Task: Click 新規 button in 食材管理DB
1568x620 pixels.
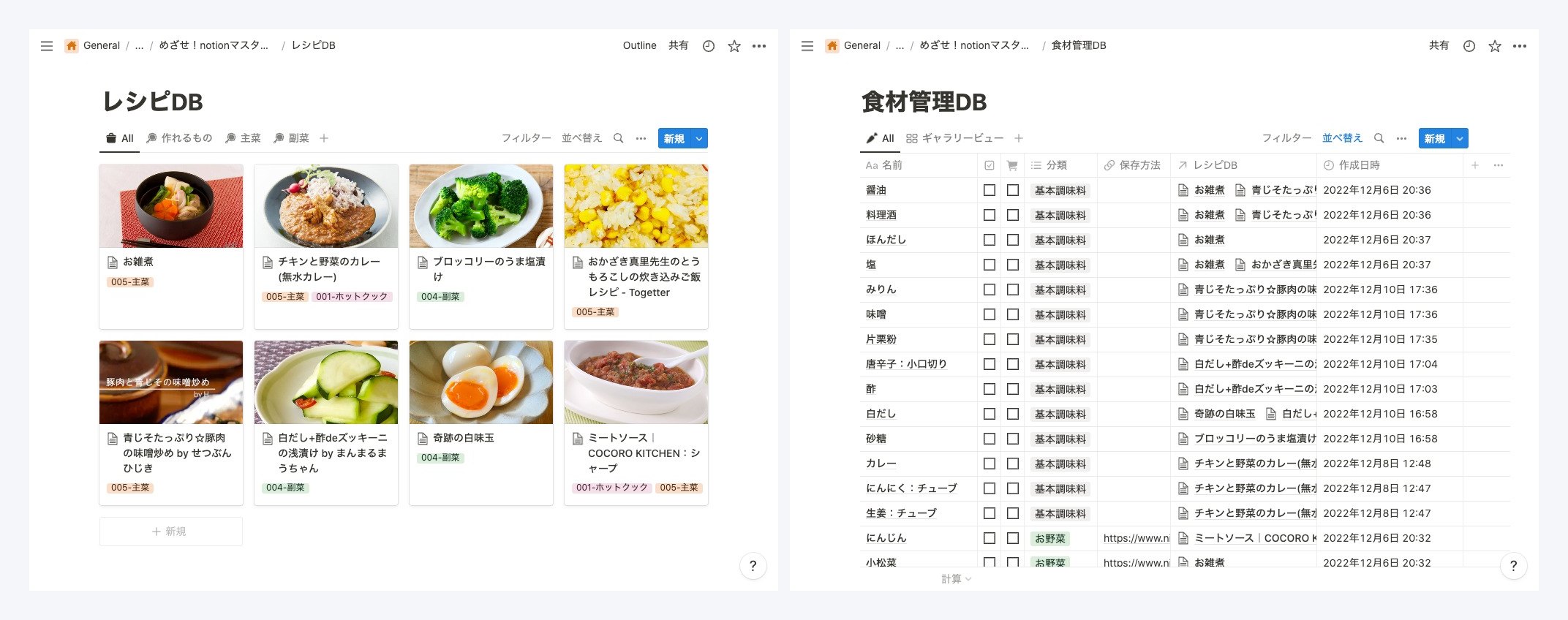Action: [1435, 138]
